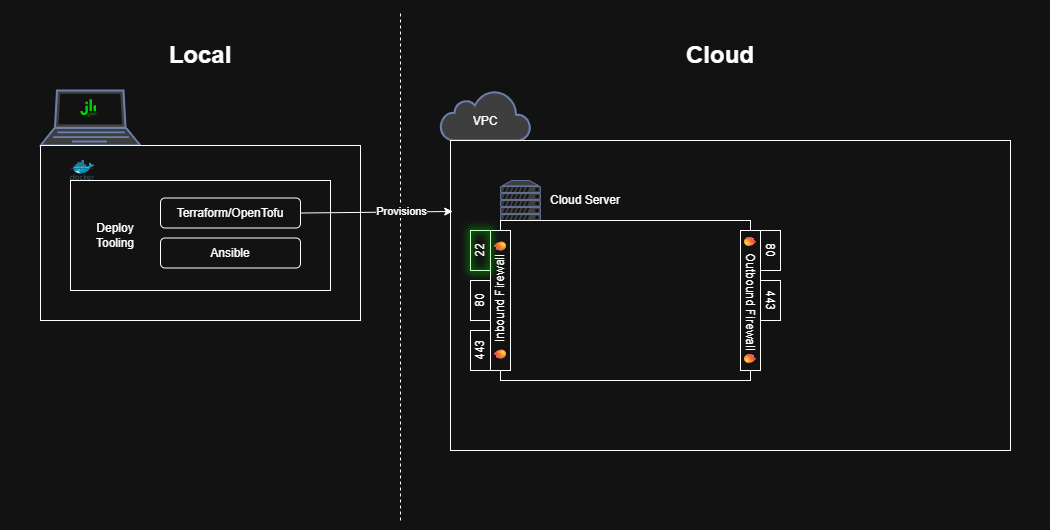Select inbound port 443 box
1050x530 pixels.
(480, 350)
